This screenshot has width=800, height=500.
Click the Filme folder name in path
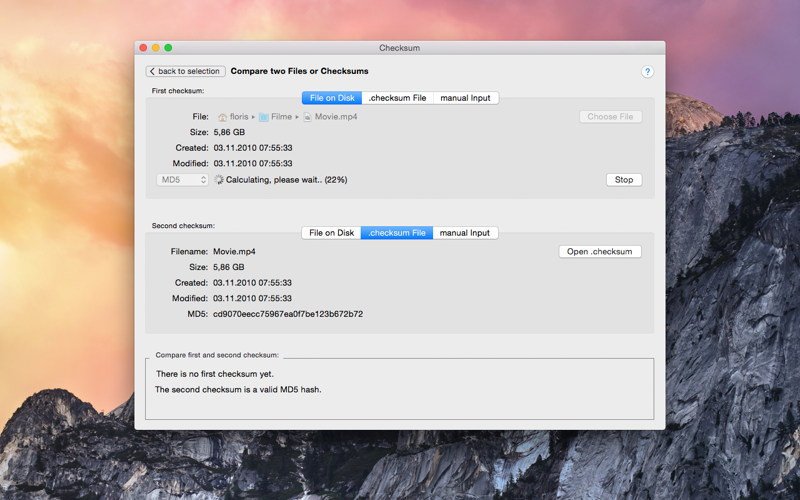click(281, 117)
